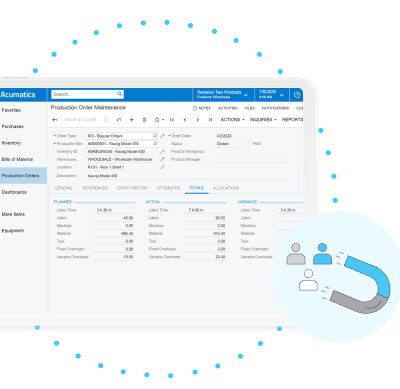
Task: Go to first record icon
Action: tap(172, 120)
